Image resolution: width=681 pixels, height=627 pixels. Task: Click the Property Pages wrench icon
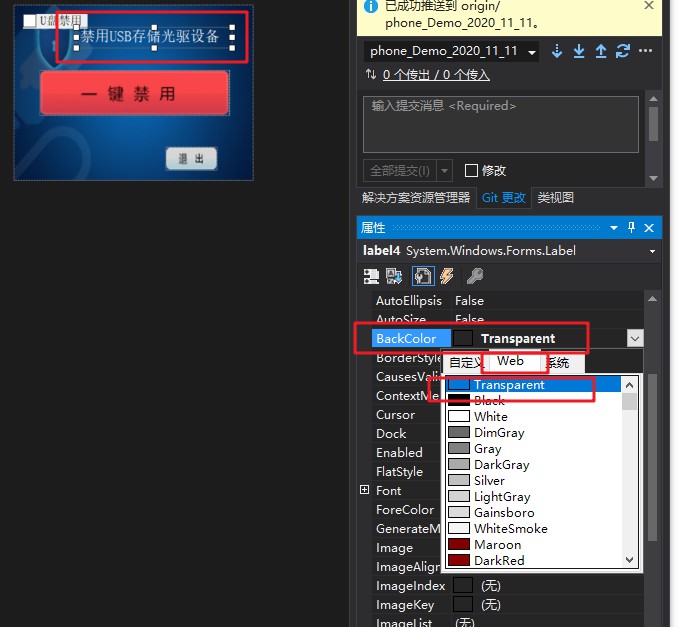tap(475, 276)
